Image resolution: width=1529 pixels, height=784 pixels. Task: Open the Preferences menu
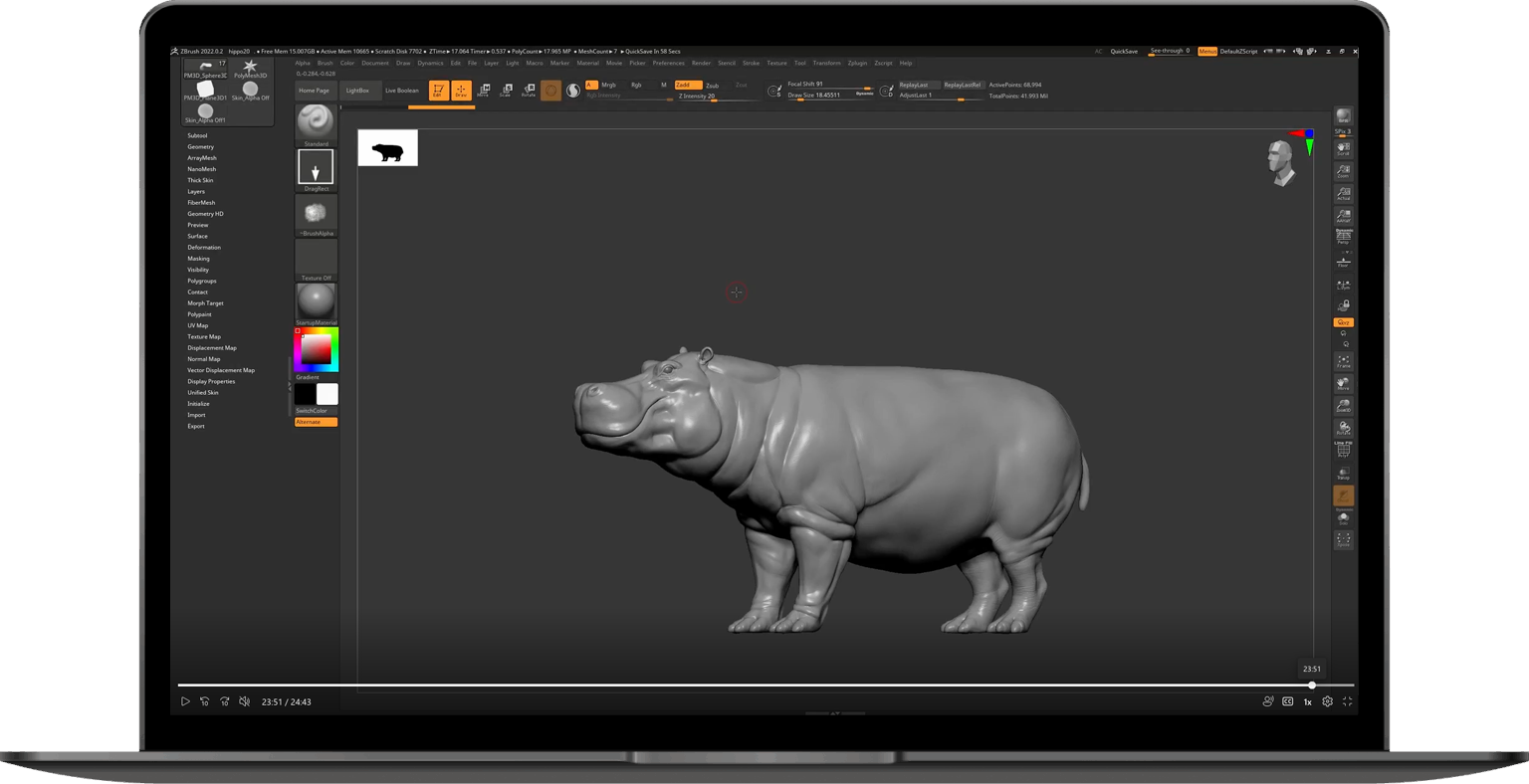click(x=668, y=63)
